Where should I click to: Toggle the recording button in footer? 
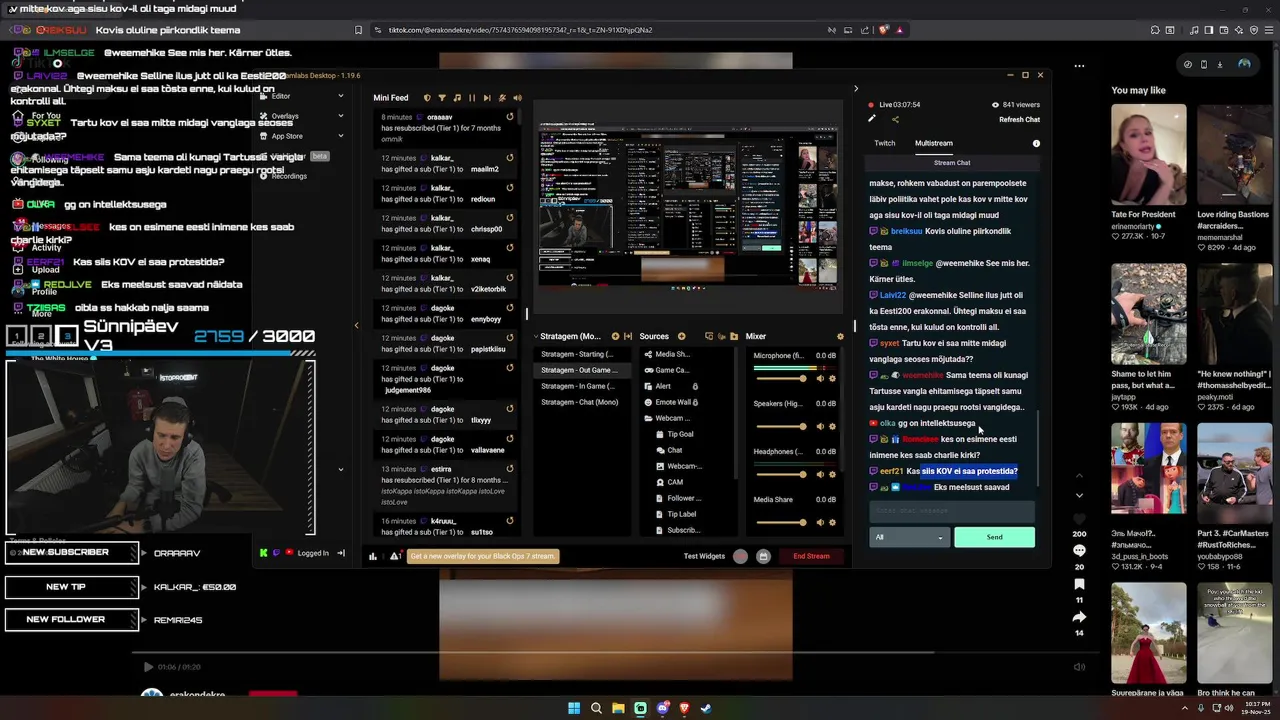point(740,556)
